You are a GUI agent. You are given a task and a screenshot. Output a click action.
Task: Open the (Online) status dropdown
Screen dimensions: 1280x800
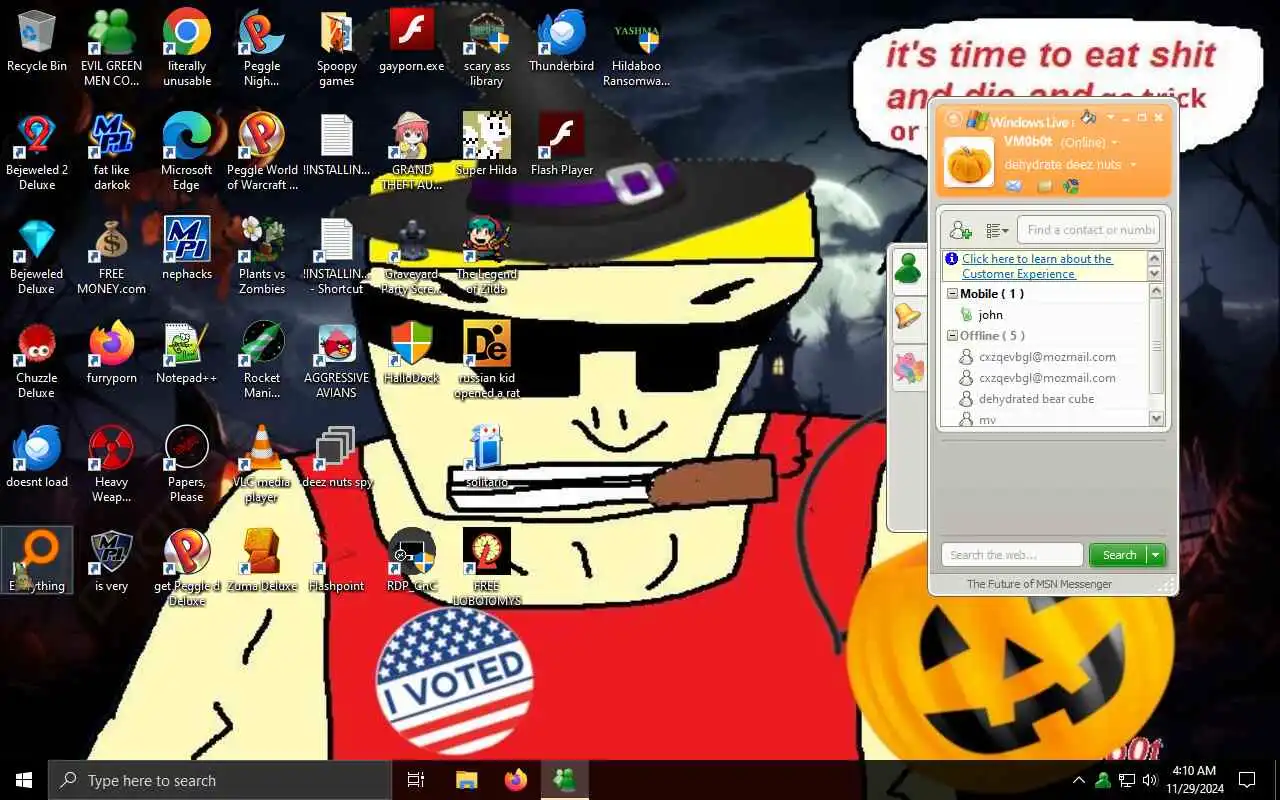1089,143
